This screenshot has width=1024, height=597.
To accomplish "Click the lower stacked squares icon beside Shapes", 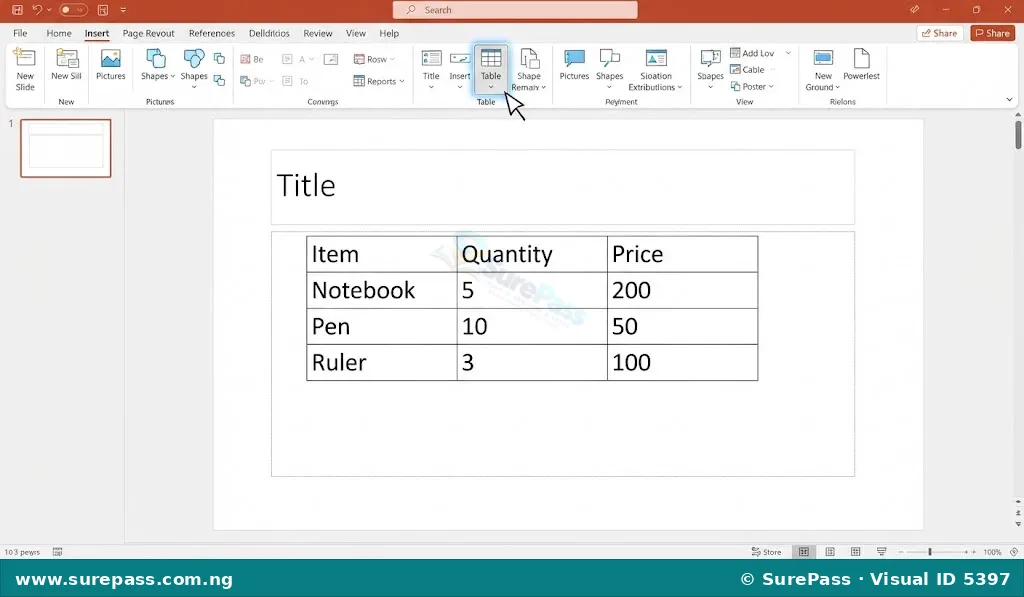I will pyautogui.click(x=219, y=80).
